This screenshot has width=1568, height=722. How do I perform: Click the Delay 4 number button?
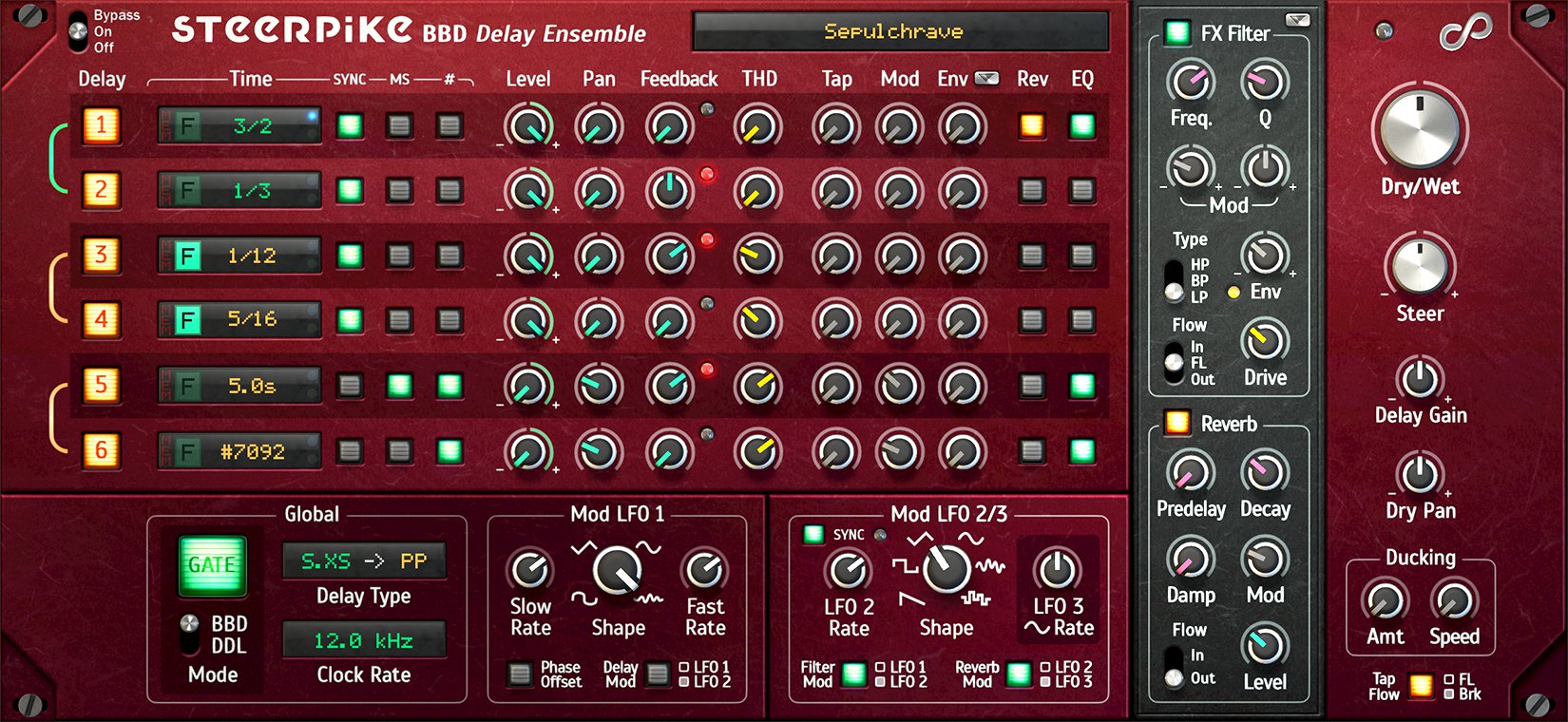tap(101, 319)
